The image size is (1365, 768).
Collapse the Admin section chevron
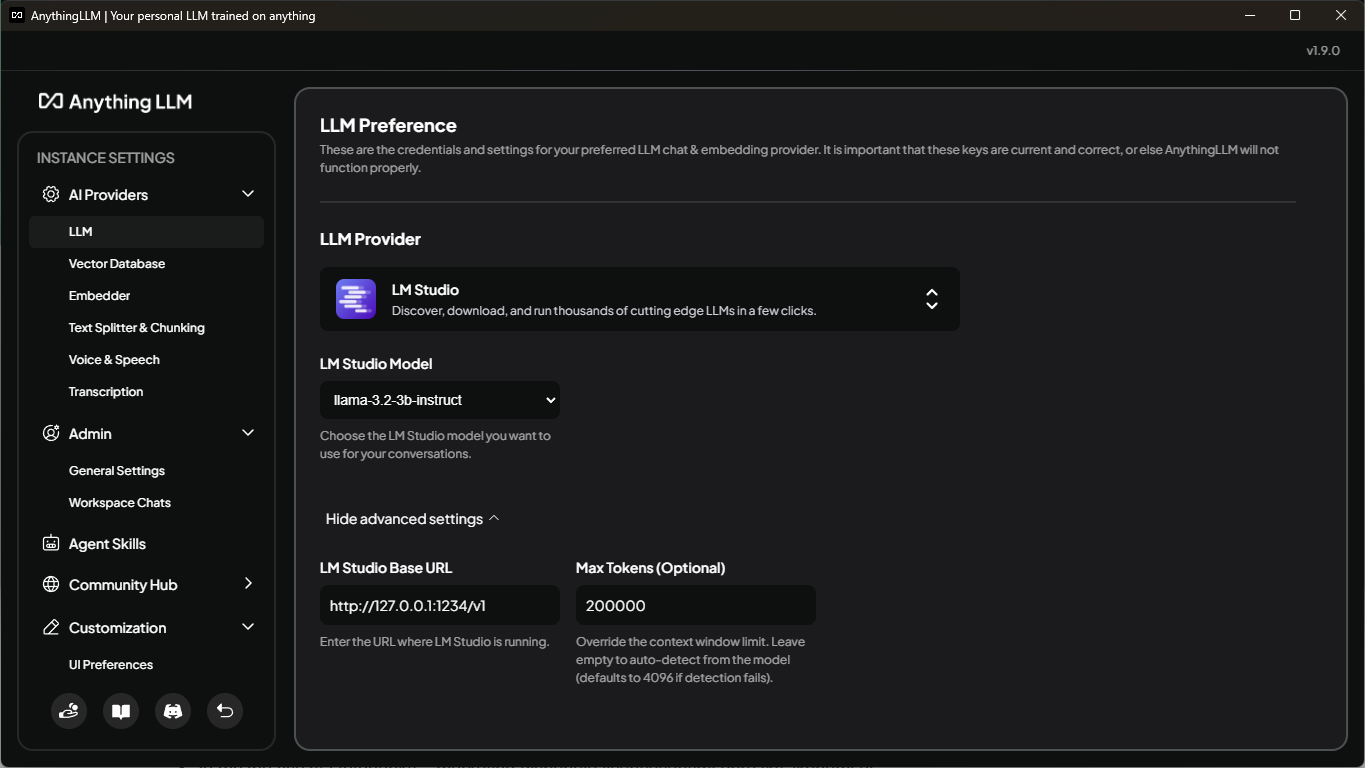[248, 433]
